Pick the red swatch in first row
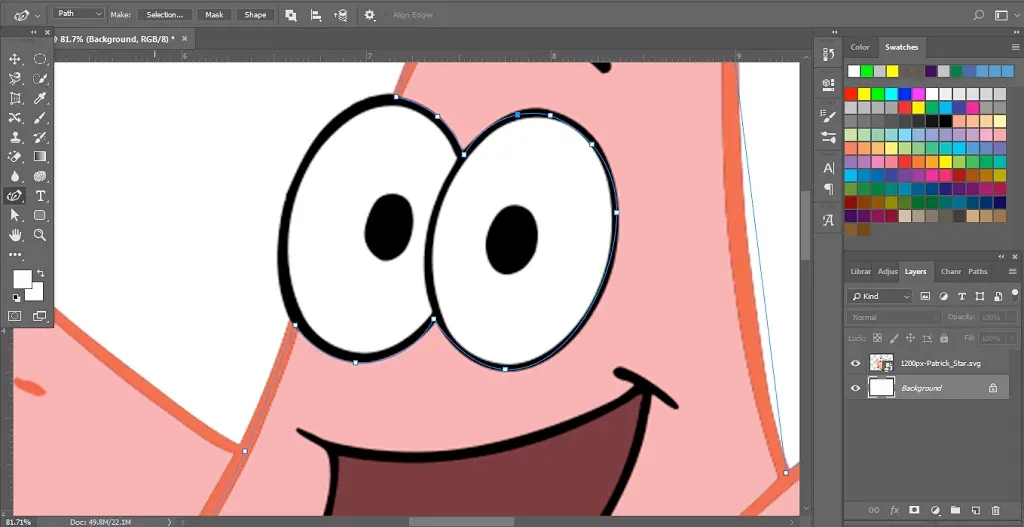 click(x=850, y=93)
